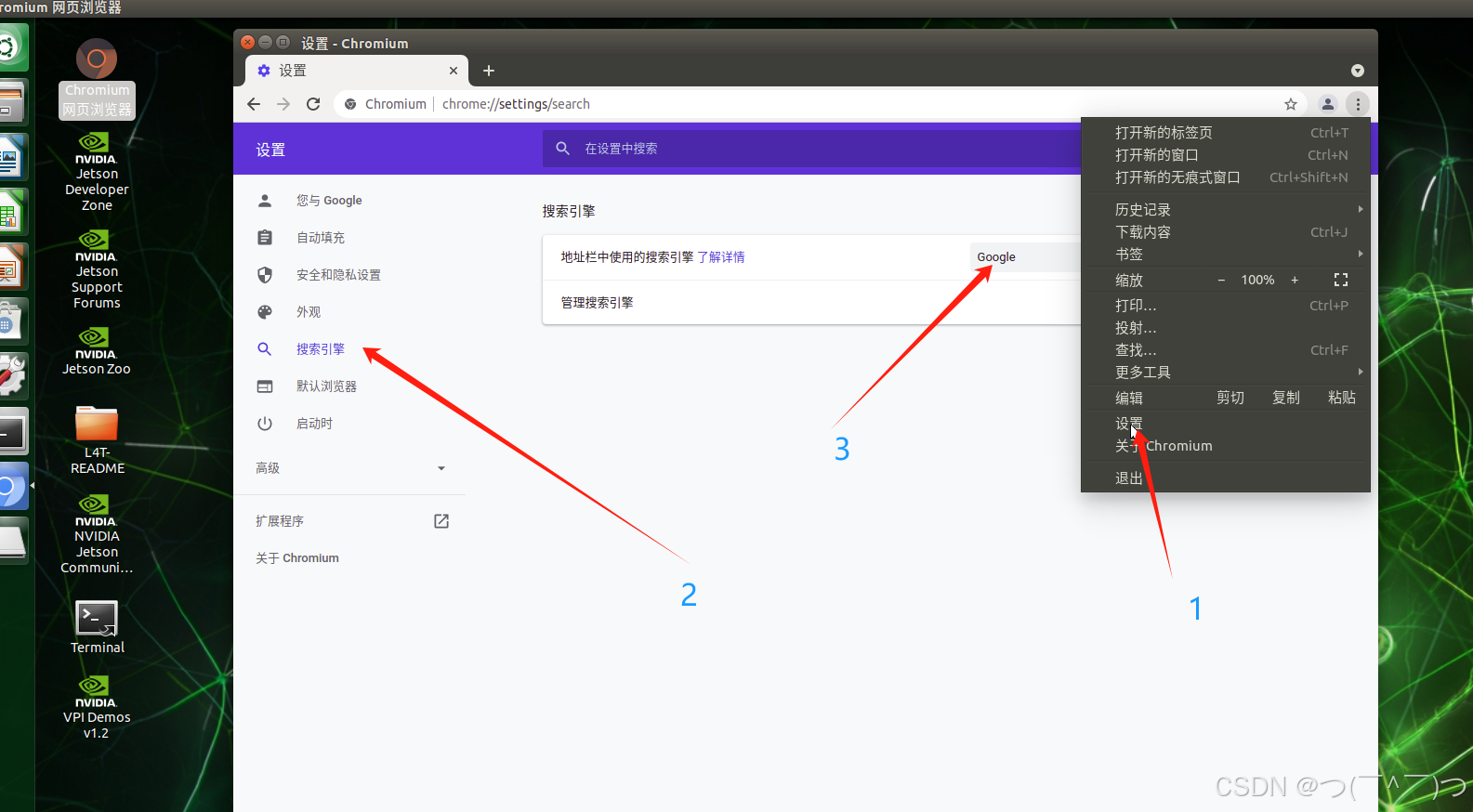1473x812 pixels.
Task: Click the 自动填充 clipboard icon
Action: pos(265,238)
